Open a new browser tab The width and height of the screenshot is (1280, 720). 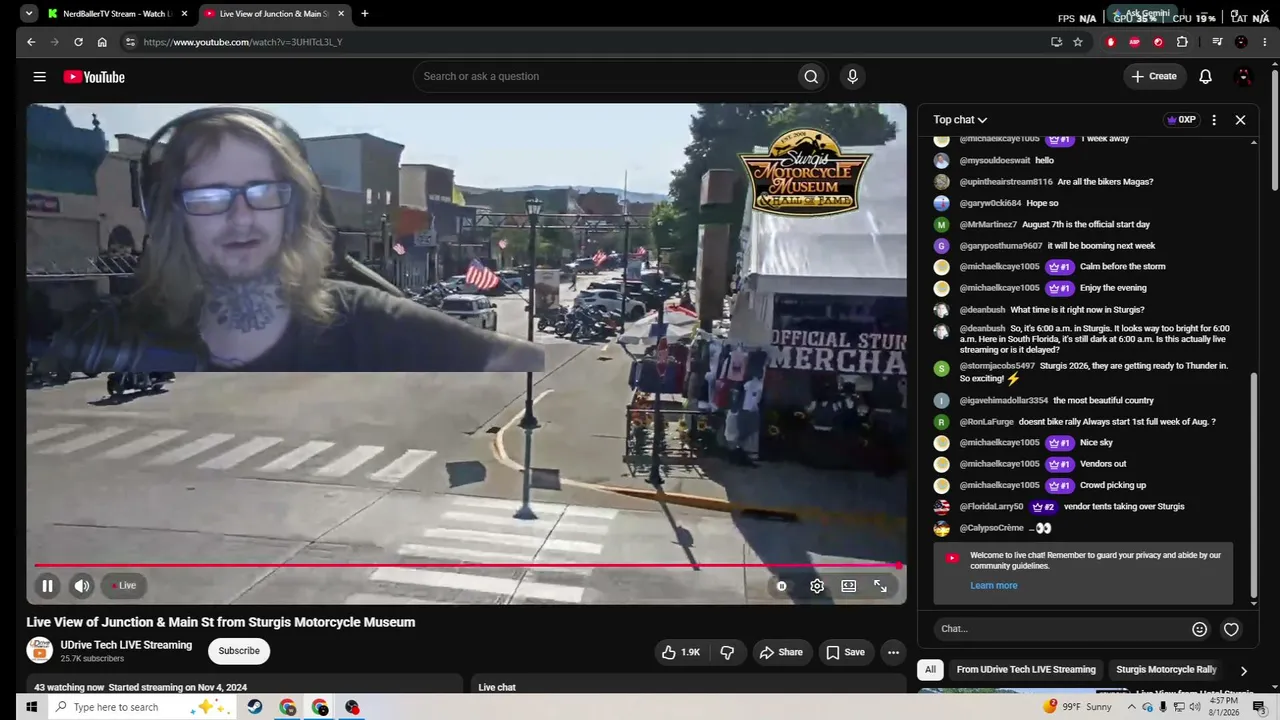[365, 14]
